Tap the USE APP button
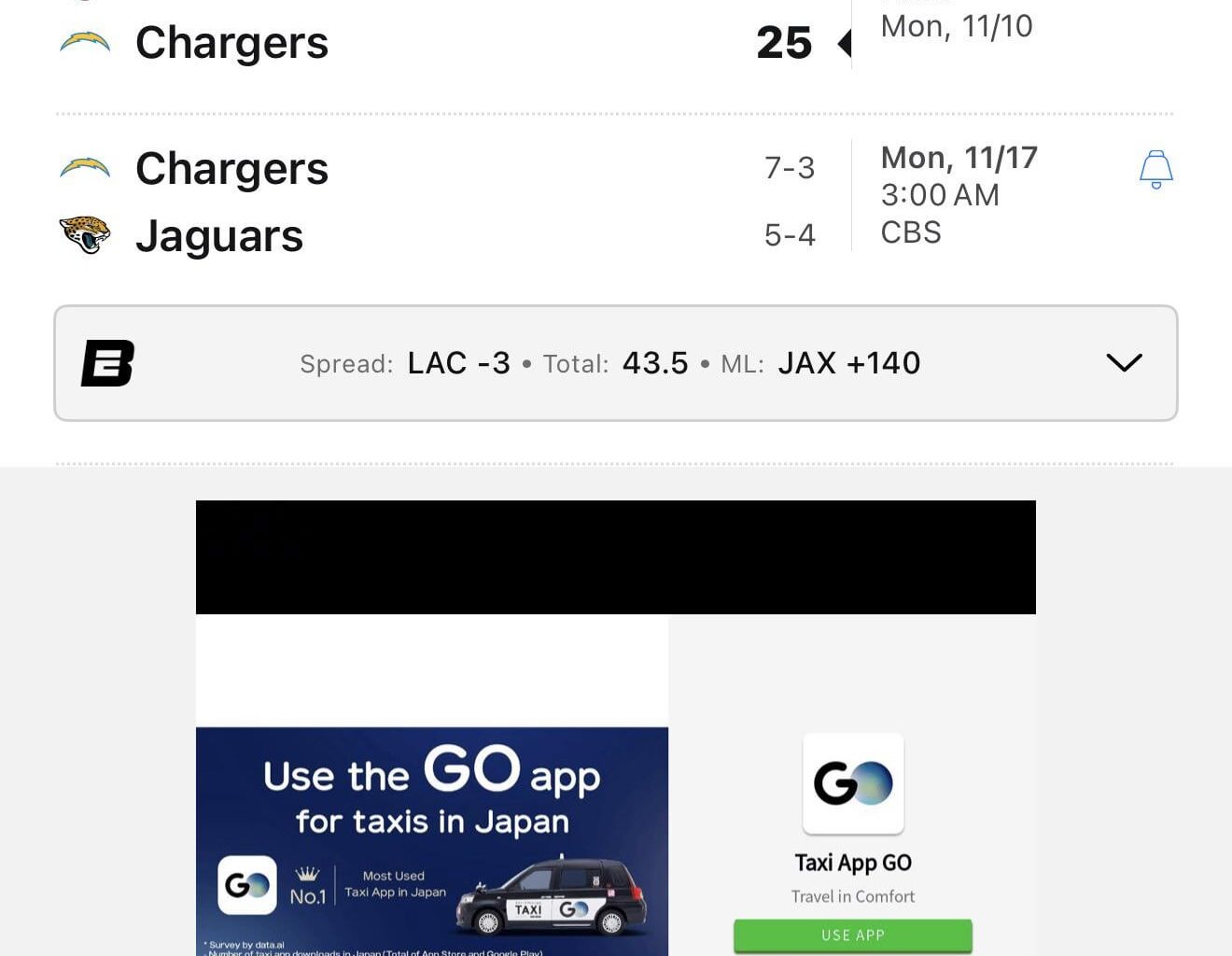Viewport: 1232px width, 956px height. [x=852, y=935]
